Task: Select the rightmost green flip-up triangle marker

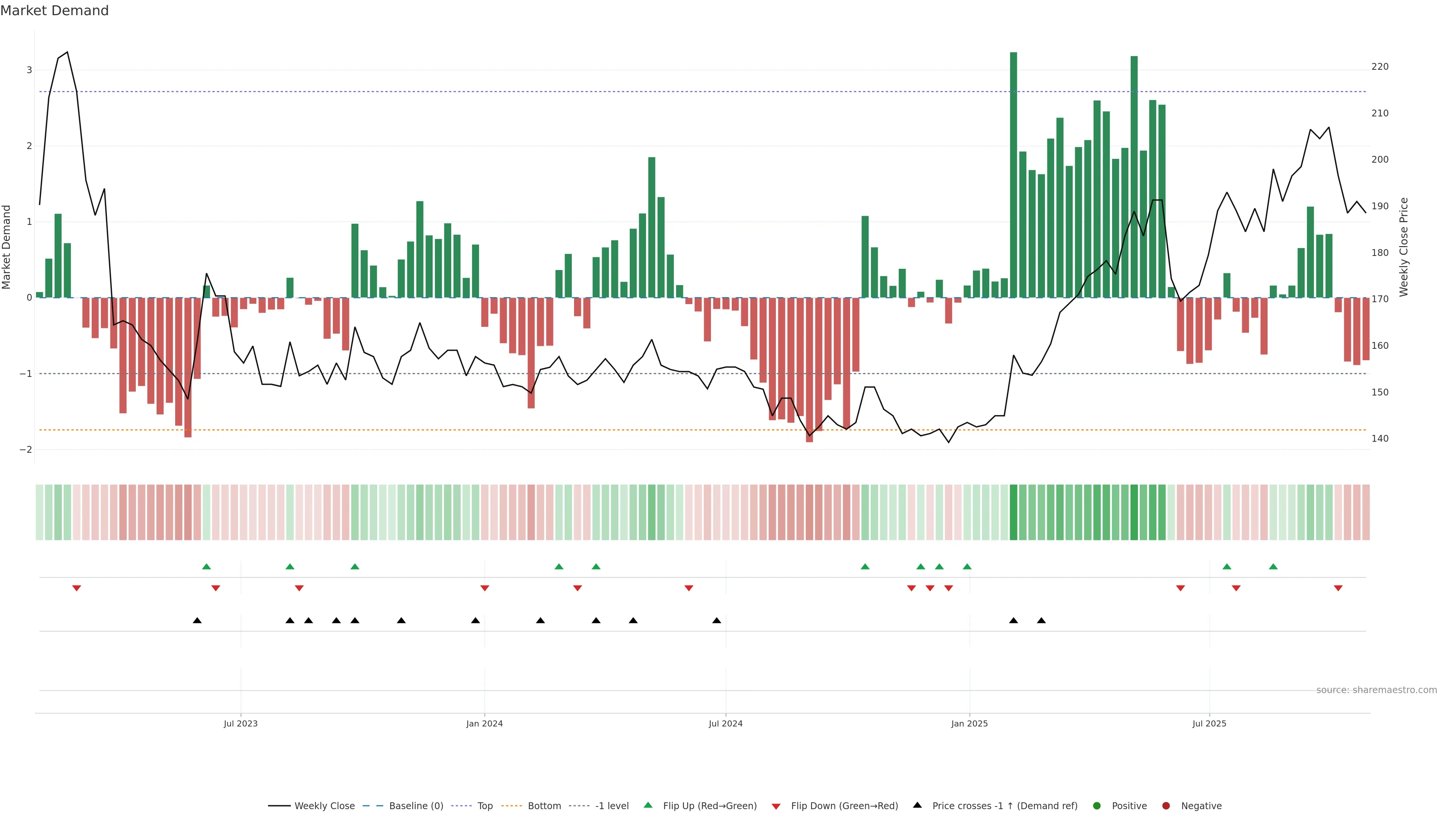Action: pyautogui.click(x=1273, y=566)
